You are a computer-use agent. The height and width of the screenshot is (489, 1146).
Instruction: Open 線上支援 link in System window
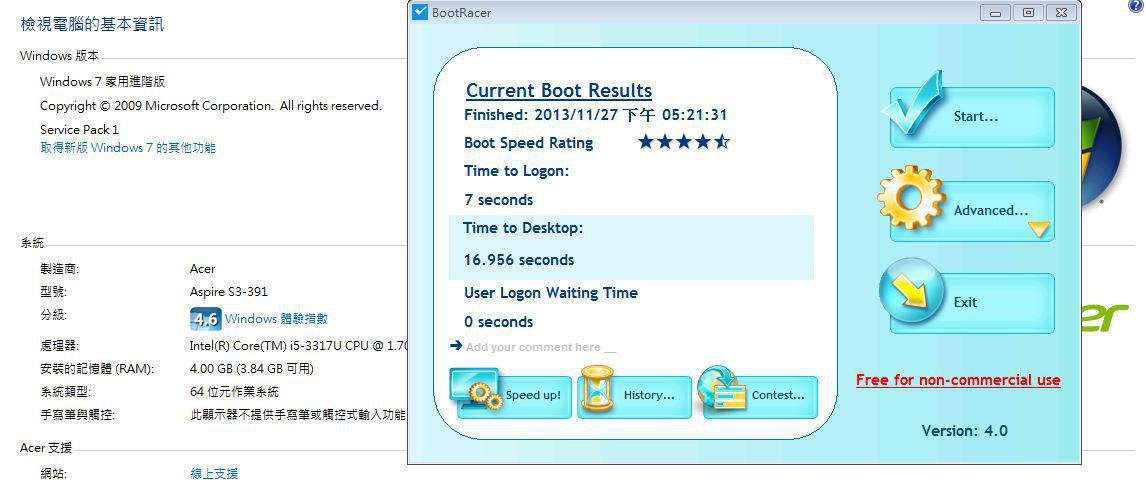tap(214, 474)
